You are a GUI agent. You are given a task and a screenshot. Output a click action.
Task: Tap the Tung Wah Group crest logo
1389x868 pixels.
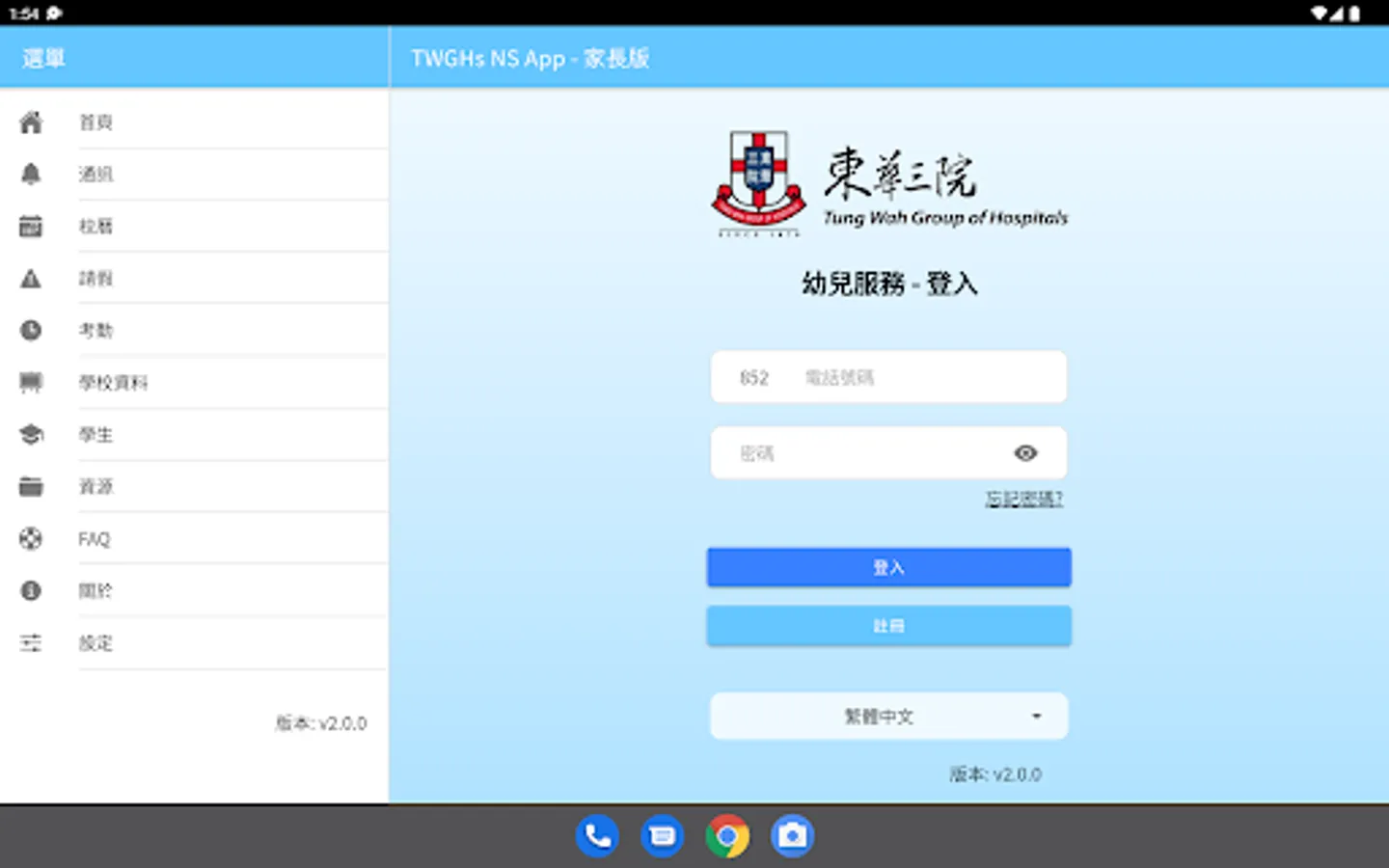click(759, 182)
